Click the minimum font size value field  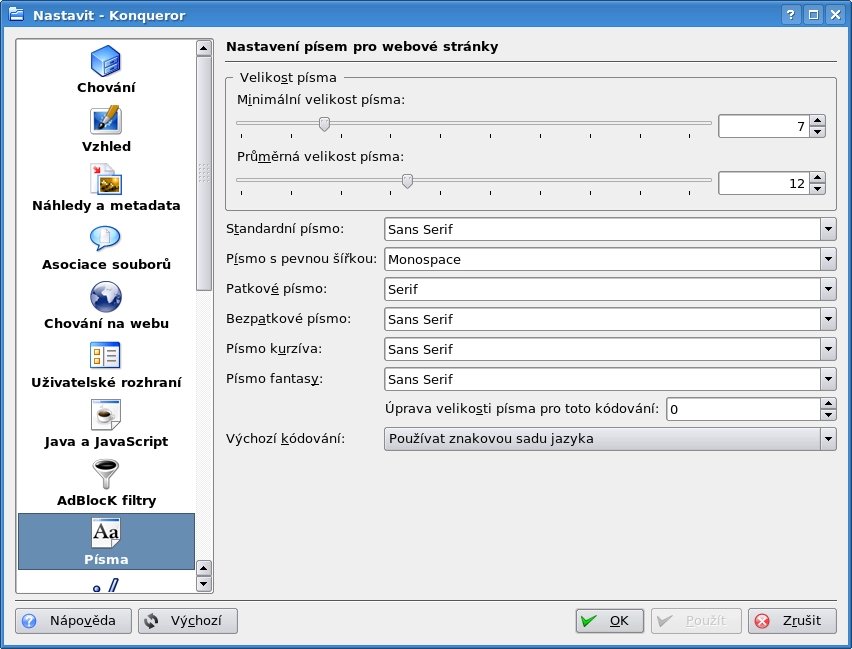(764, 126)
